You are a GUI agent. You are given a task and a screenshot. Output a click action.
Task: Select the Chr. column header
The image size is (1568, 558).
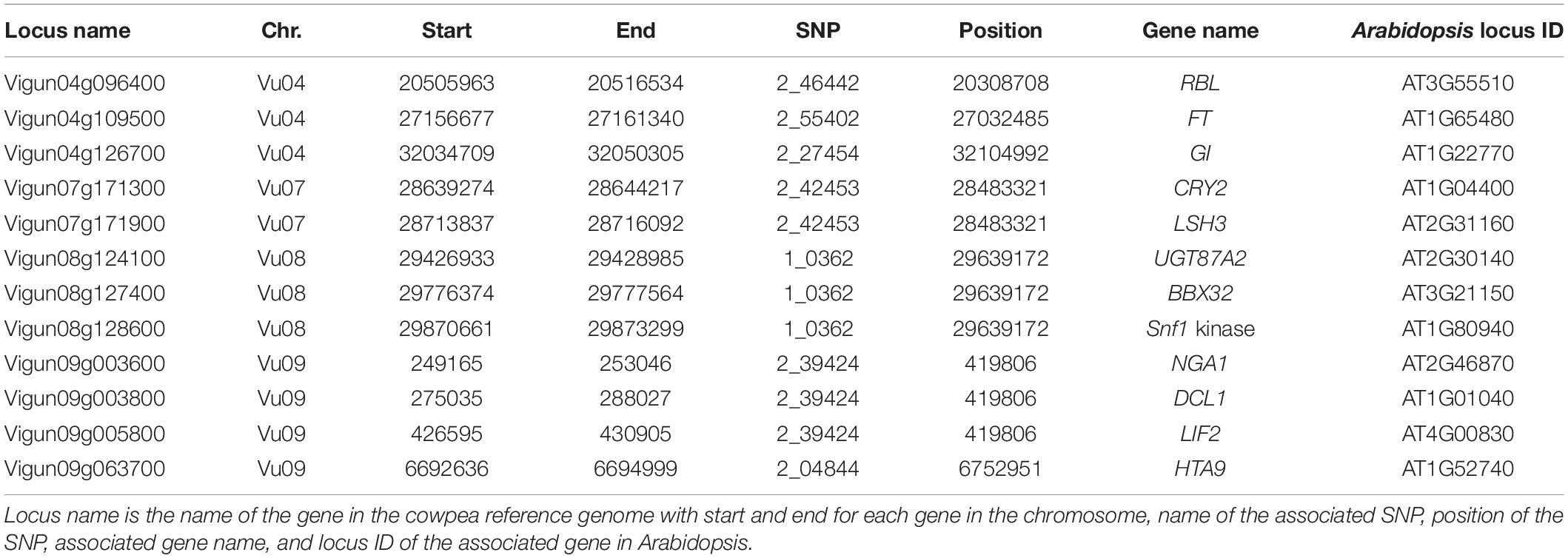tap(281, 30)
